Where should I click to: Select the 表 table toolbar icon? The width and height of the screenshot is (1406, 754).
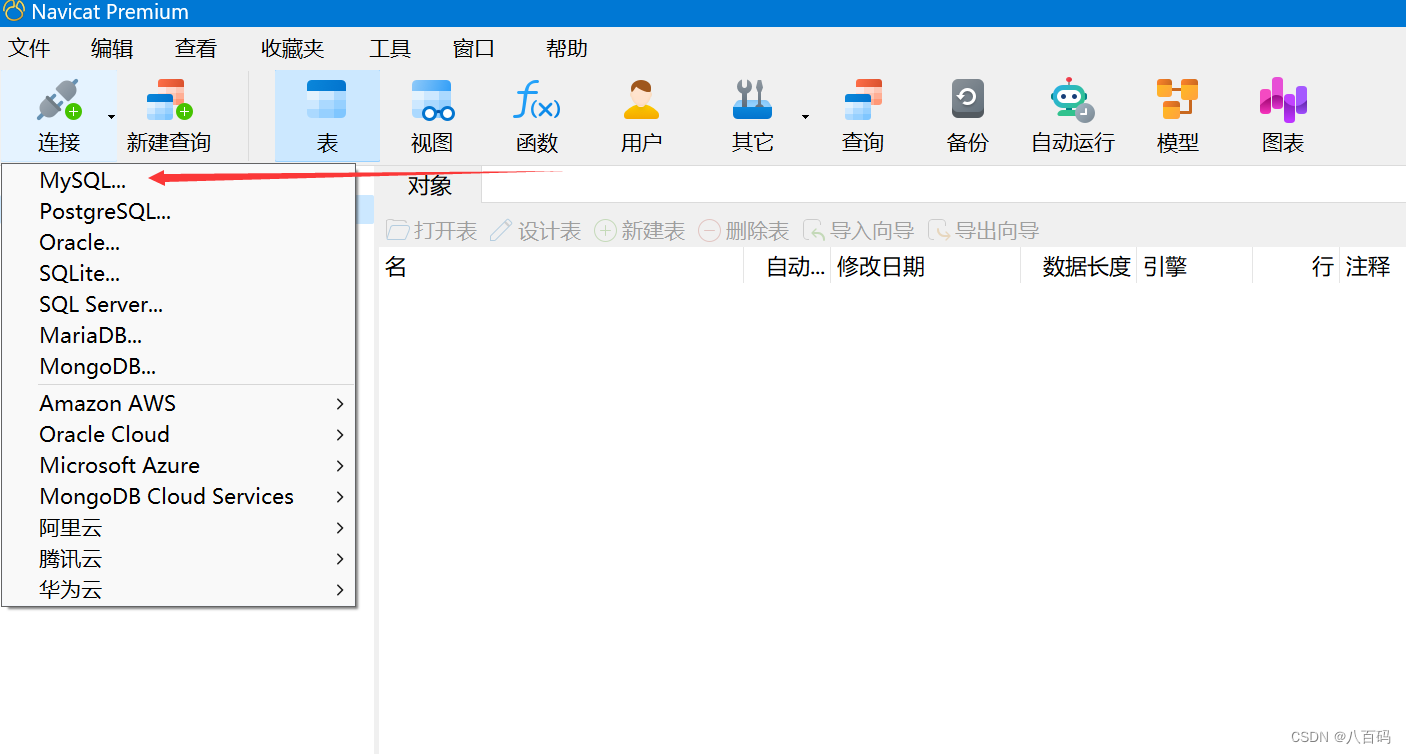point(327,100)
